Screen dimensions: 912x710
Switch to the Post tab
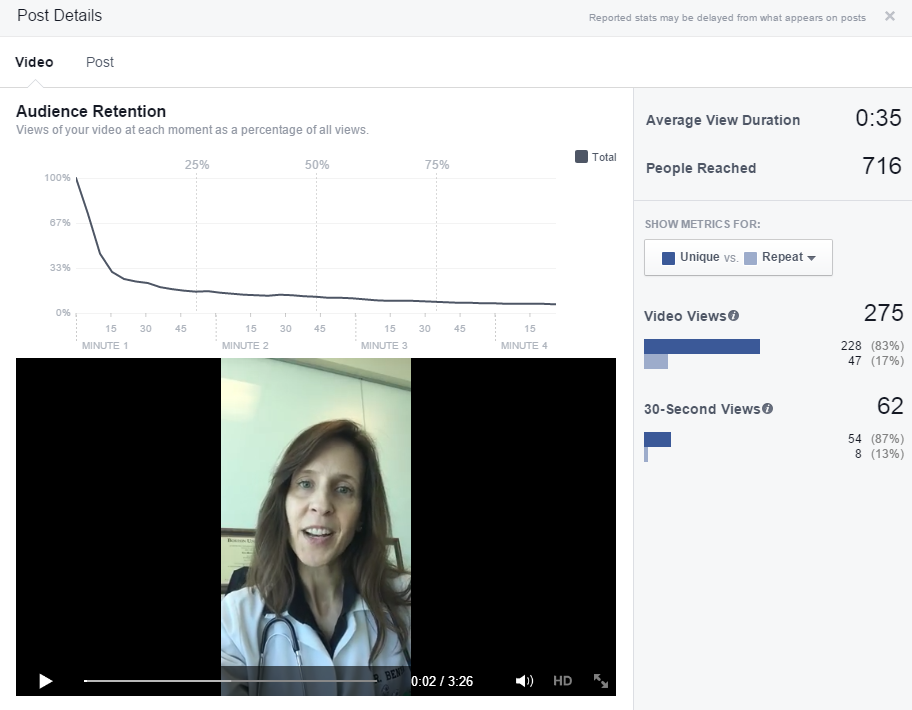pyautogui.click(x=100, y=62)
